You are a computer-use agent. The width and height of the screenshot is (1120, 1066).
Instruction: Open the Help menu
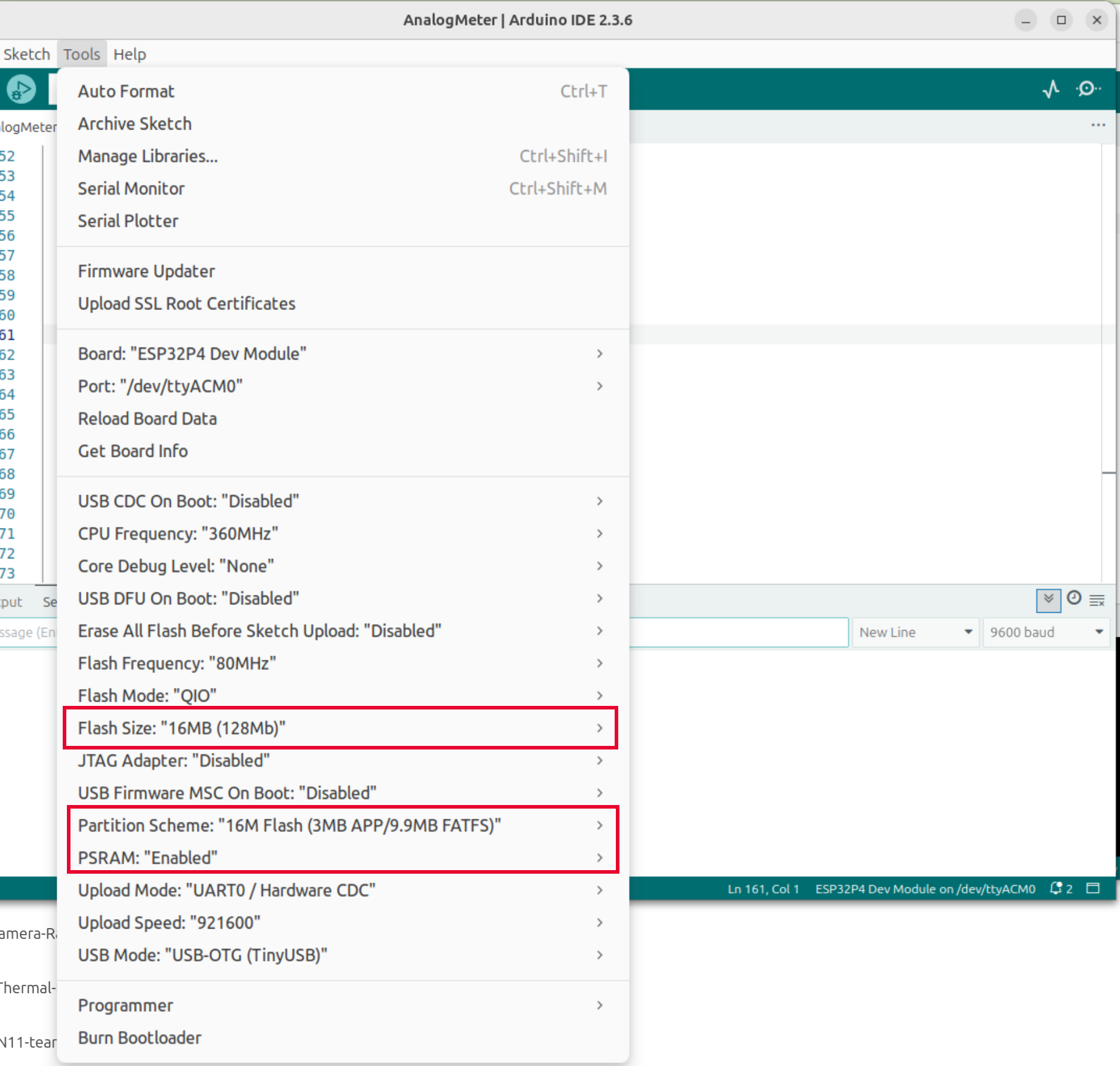(x=130, y=54)
